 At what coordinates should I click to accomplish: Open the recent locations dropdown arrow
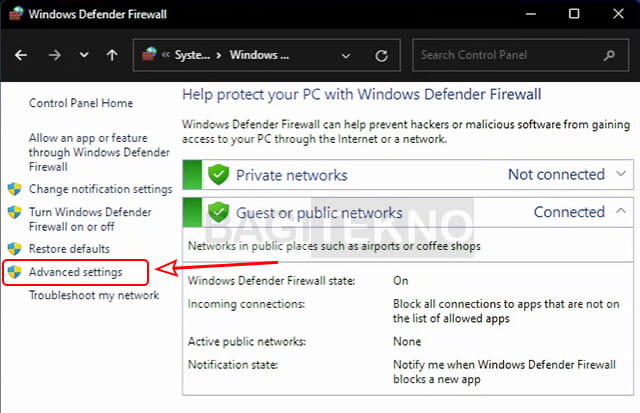point(84,55)
